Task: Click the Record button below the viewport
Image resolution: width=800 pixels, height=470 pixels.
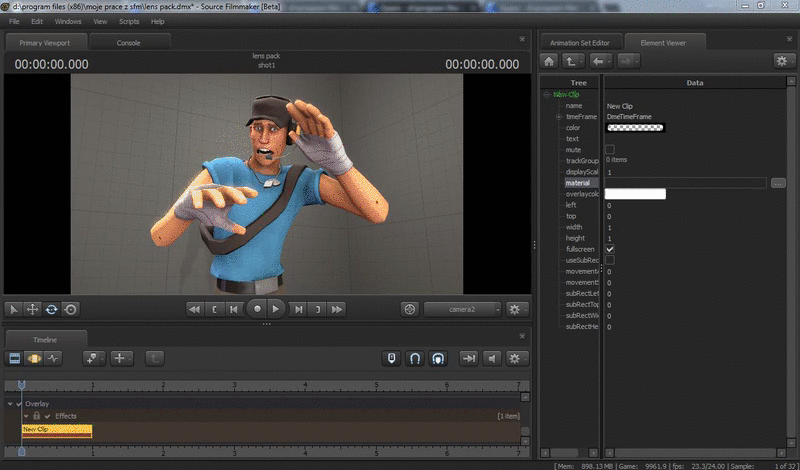Action: pyautogui.click(x=256, y=309)
